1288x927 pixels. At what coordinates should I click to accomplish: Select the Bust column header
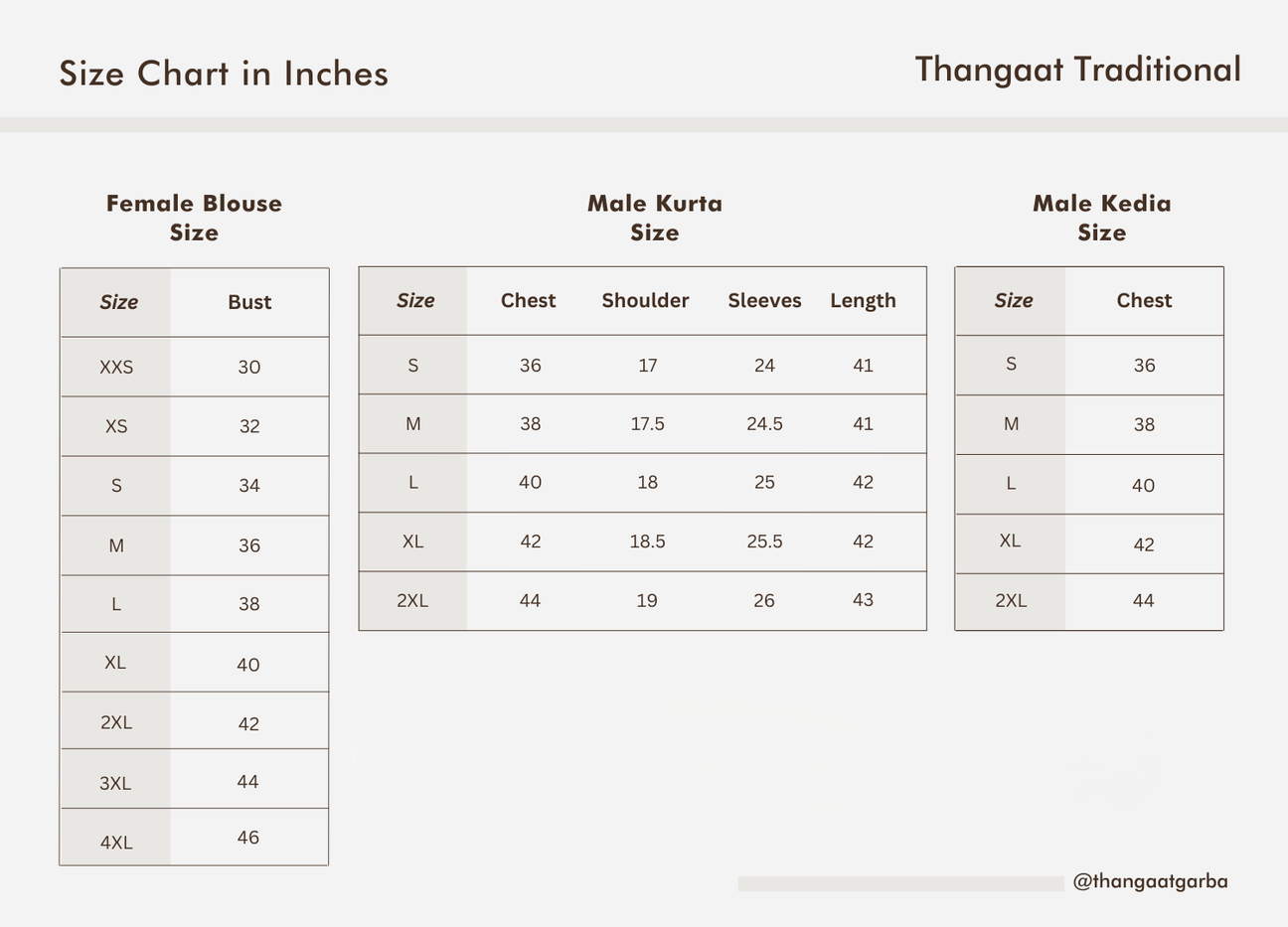249,302
